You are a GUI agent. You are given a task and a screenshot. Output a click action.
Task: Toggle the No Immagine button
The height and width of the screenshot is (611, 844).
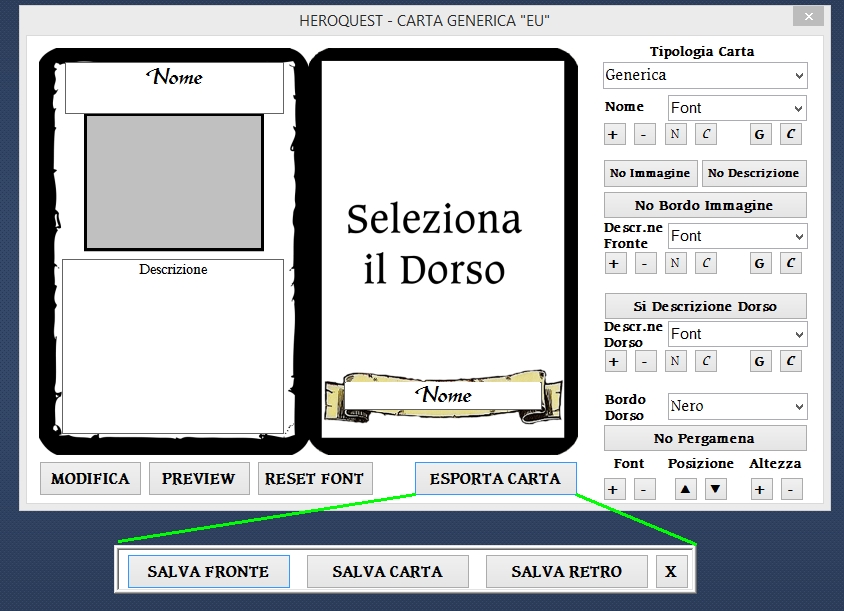point(650,173)
